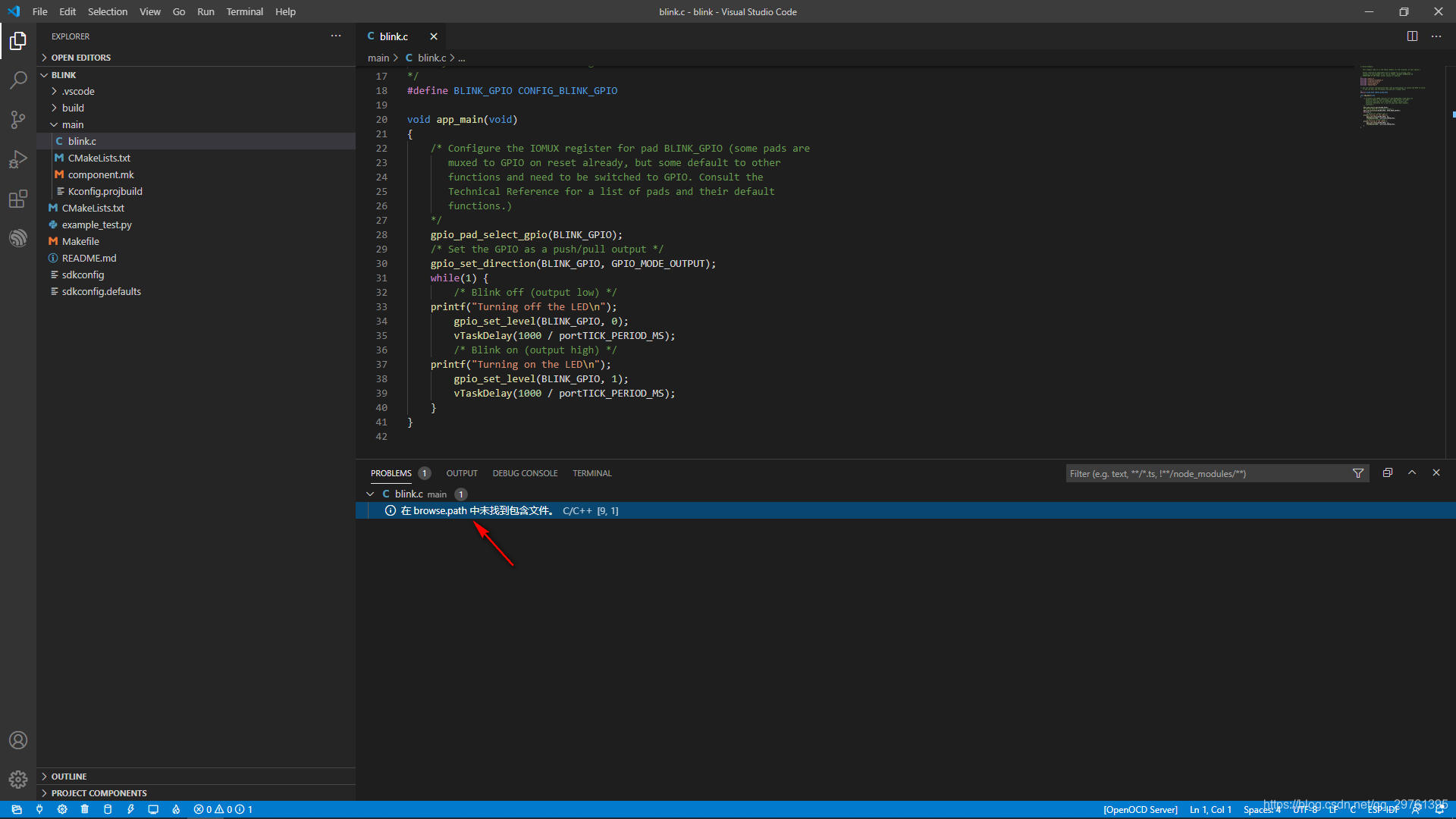
Task: Open the ESP-IDF Espressif sidebar icon
Action: (x=18, y=238)
